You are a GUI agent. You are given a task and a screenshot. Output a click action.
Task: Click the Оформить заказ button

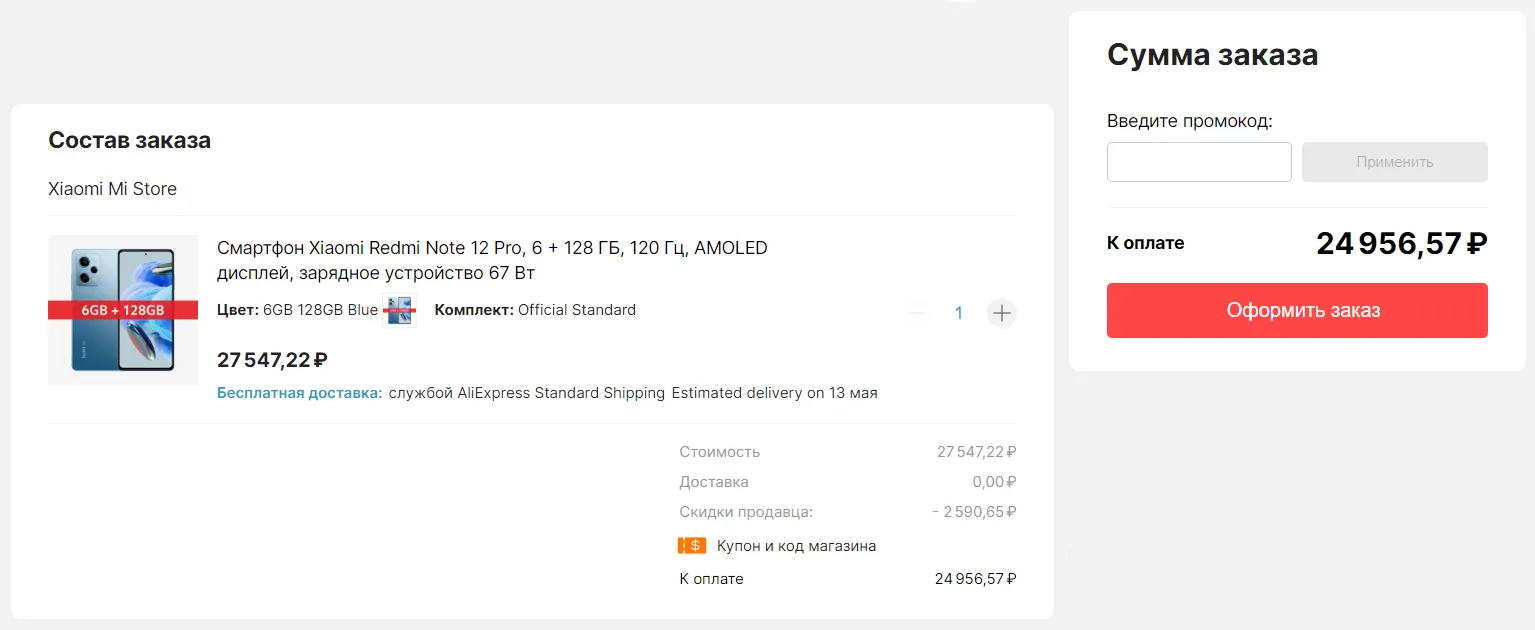(x=1296, y=310)
